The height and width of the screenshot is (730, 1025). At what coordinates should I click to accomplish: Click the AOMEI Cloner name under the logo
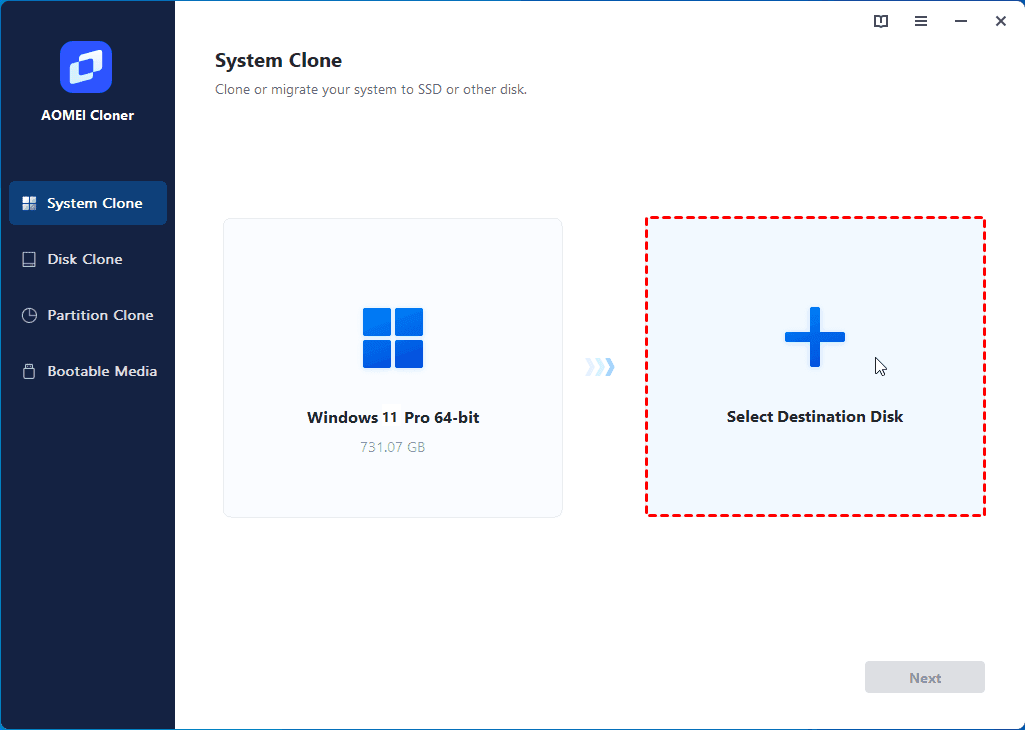[88, 115]
